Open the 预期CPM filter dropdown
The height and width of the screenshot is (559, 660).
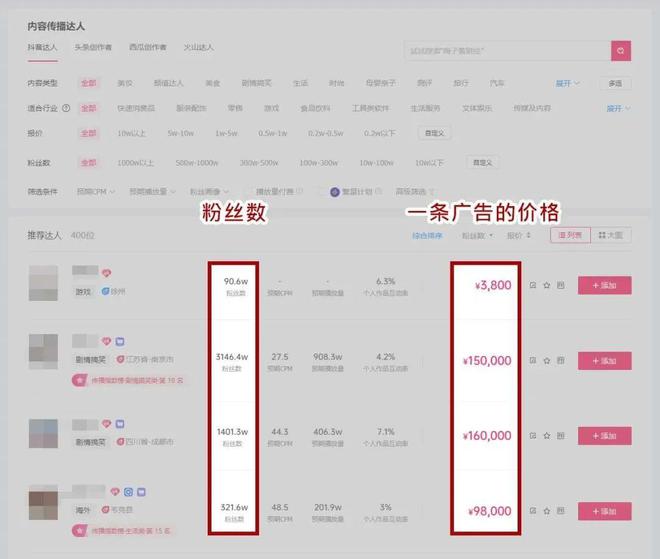[96, 191]
